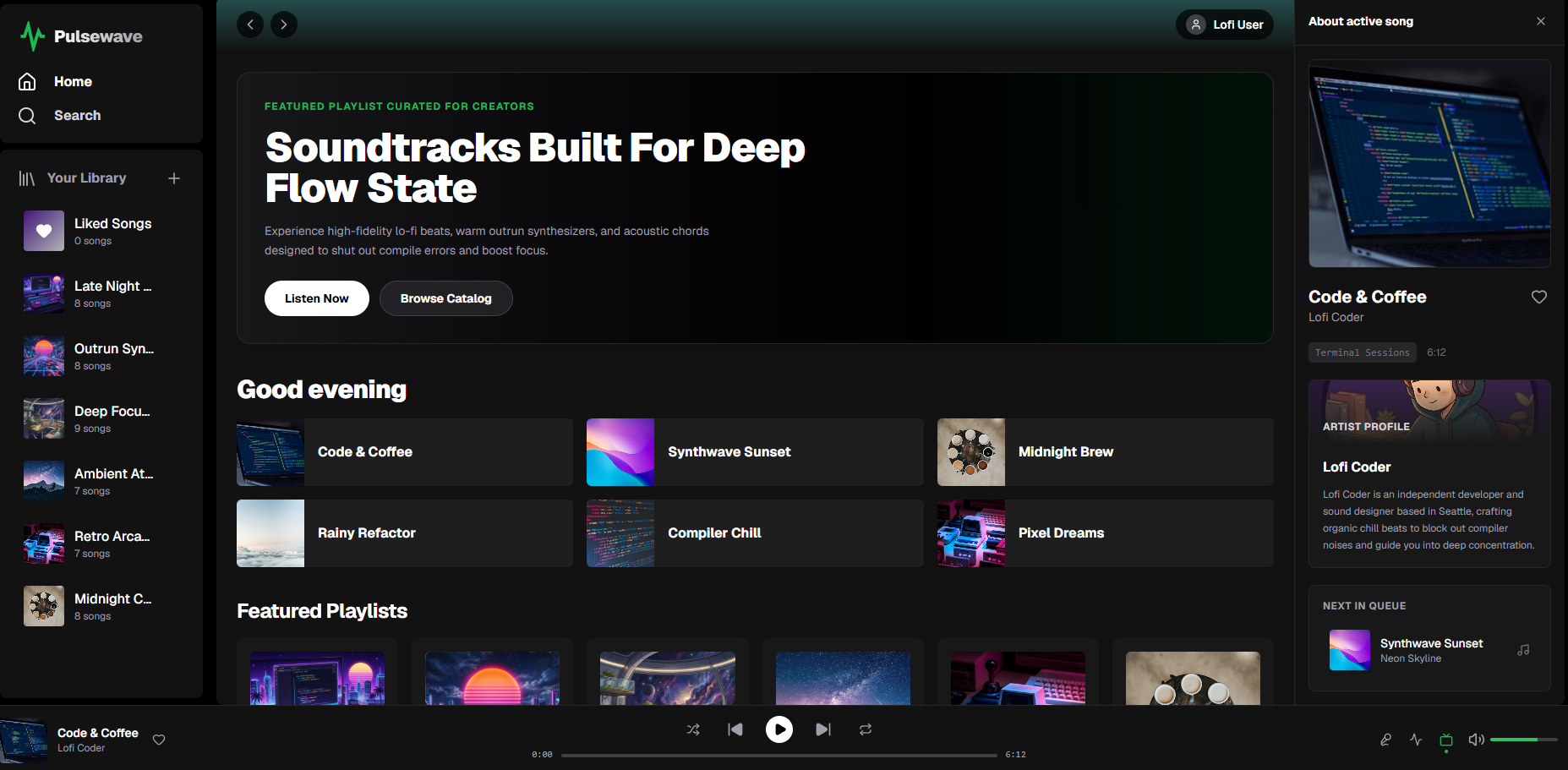The image size is (1568, 770).
Task: Open the Late Night playlist in library
Action: pyautogui.click(x=101, y=293)
